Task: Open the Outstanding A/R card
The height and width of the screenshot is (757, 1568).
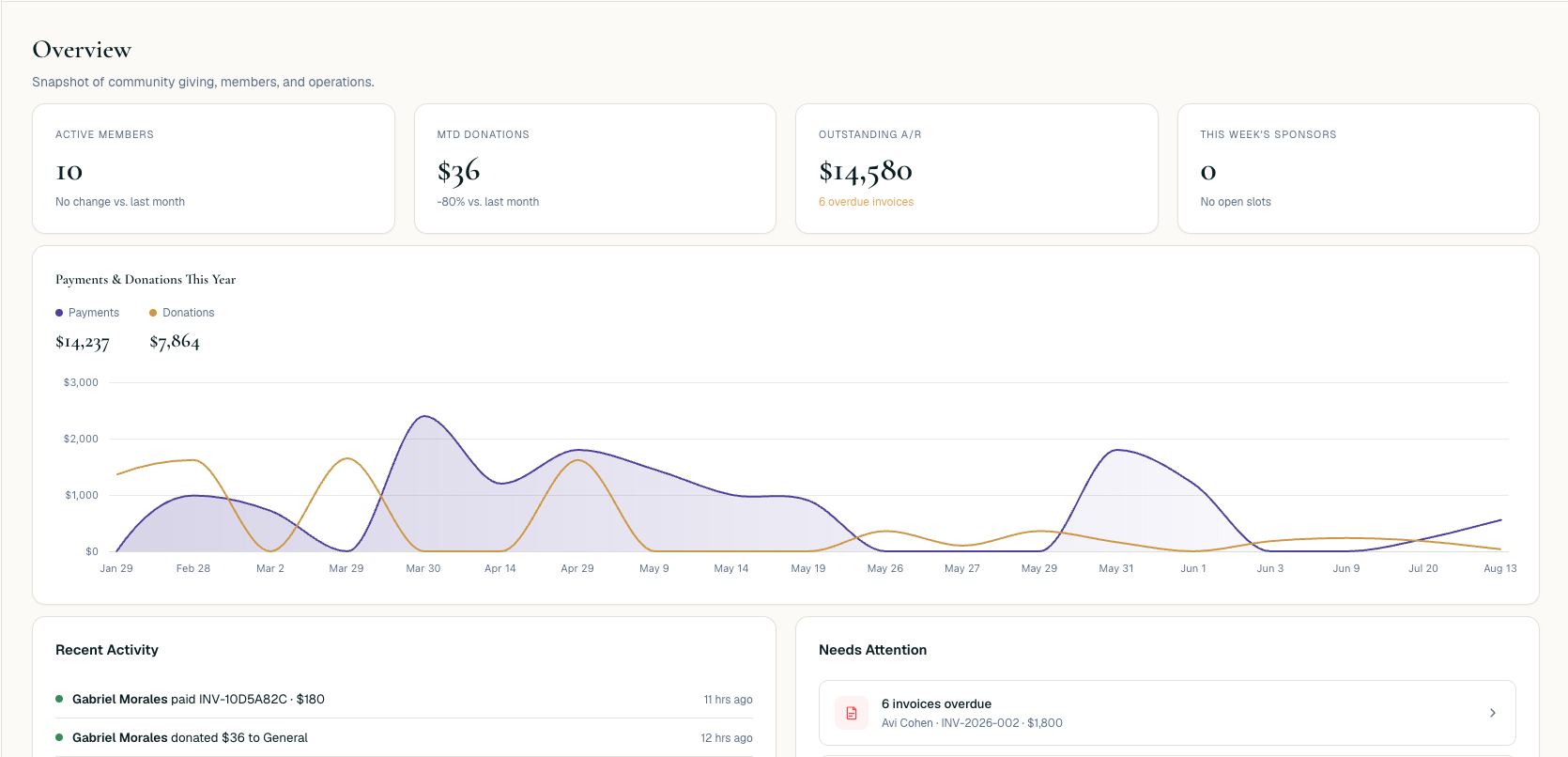Action: pyautogui.click(x=976, y=168)
